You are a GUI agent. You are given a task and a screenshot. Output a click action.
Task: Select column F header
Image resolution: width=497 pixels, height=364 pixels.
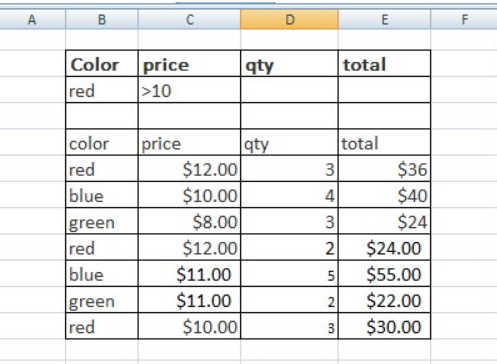point(464,19)
